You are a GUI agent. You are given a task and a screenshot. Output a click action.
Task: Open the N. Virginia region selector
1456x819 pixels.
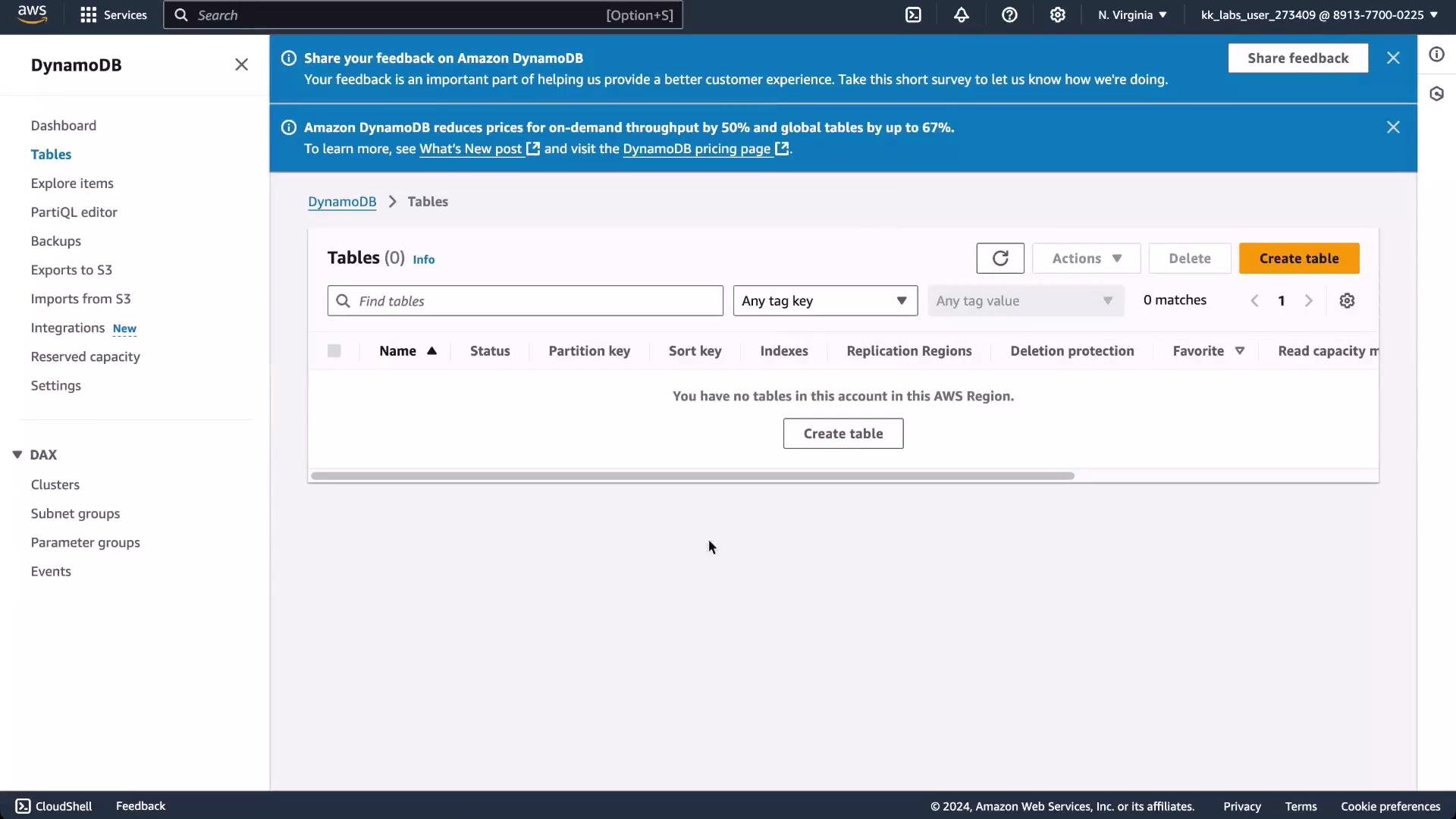[x=1132, y=15]
